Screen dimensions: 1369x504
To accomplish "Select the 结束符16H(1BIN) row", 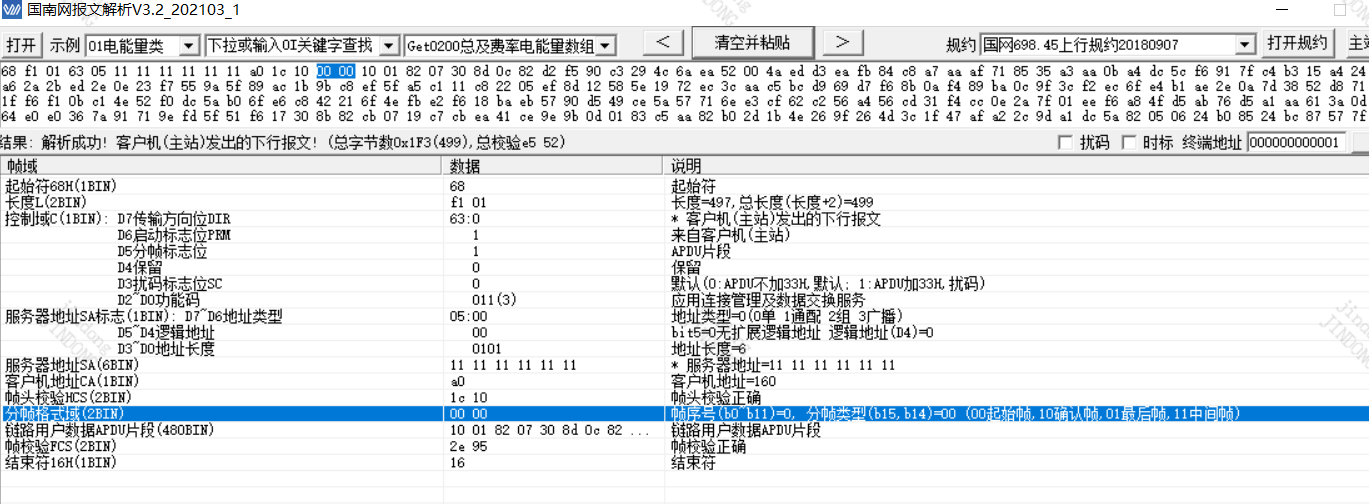I will [x=684, y=463].
